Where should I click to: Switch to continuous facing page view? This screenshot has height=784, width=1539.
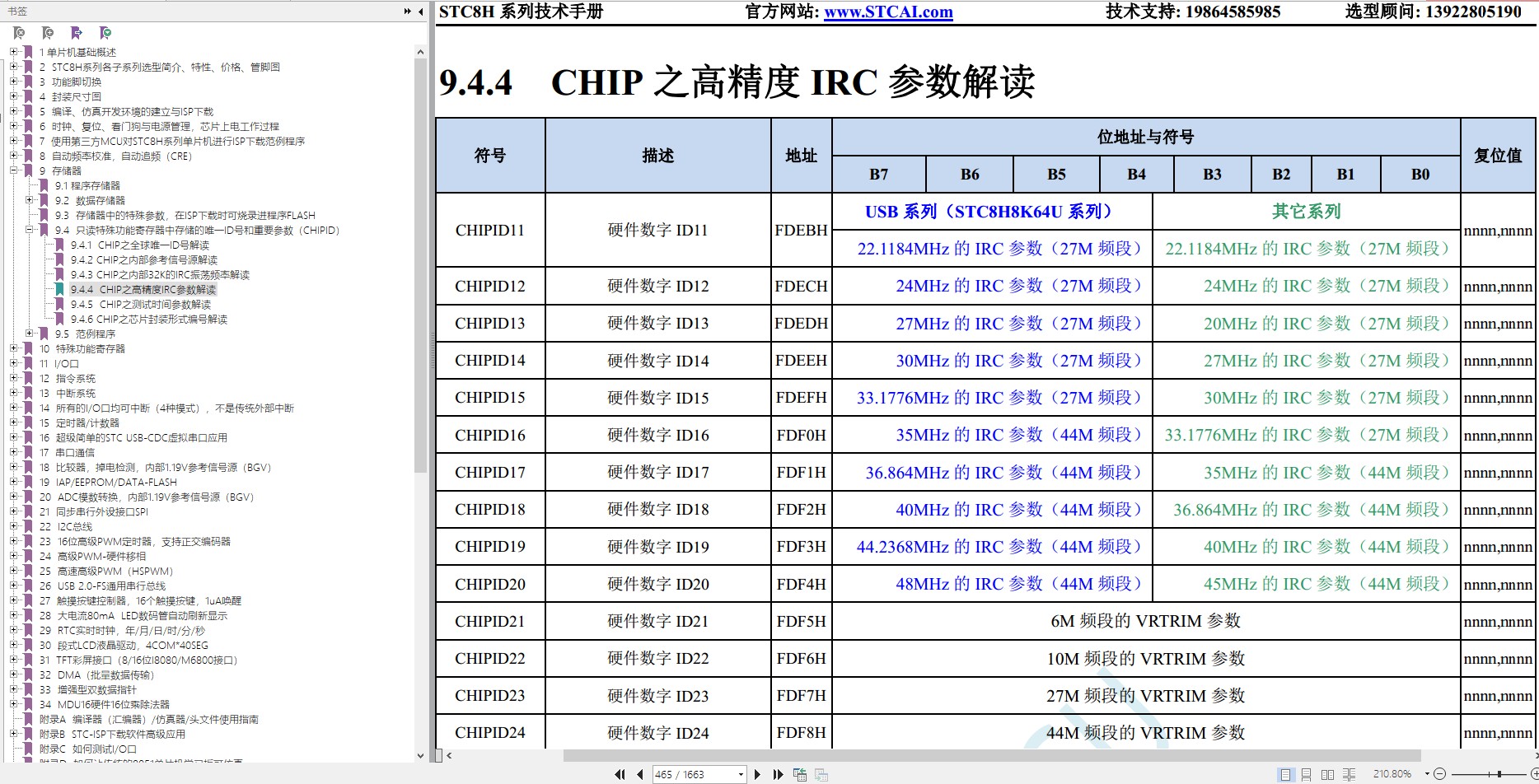tap(1349, 774)
